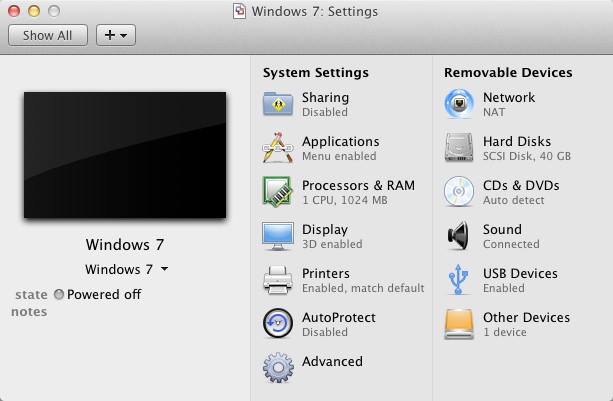613x401 pixels.
Task: Open the Display monitor icon
Action: (x=278, y=236)
